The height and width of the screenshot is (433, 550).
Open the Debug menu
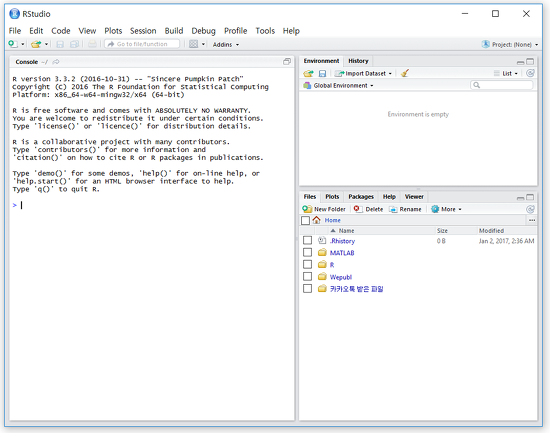[x=203, y=31]
